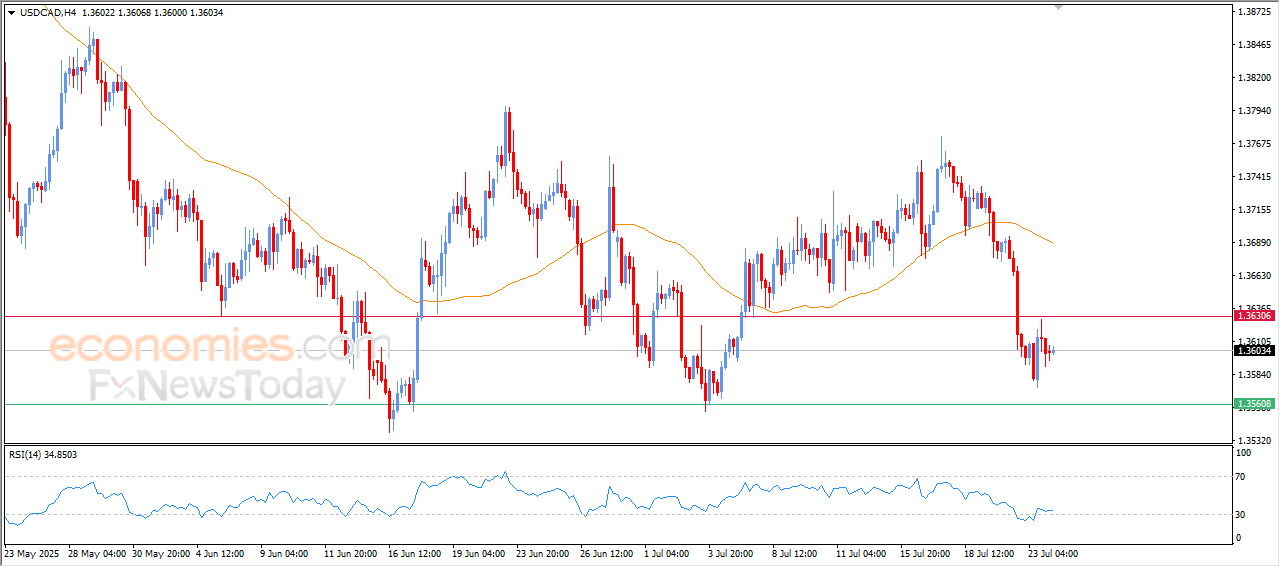Click the 1.38465 price axis label
1280x567 pixels.
pyautogui.click(x=1254, y=45)
